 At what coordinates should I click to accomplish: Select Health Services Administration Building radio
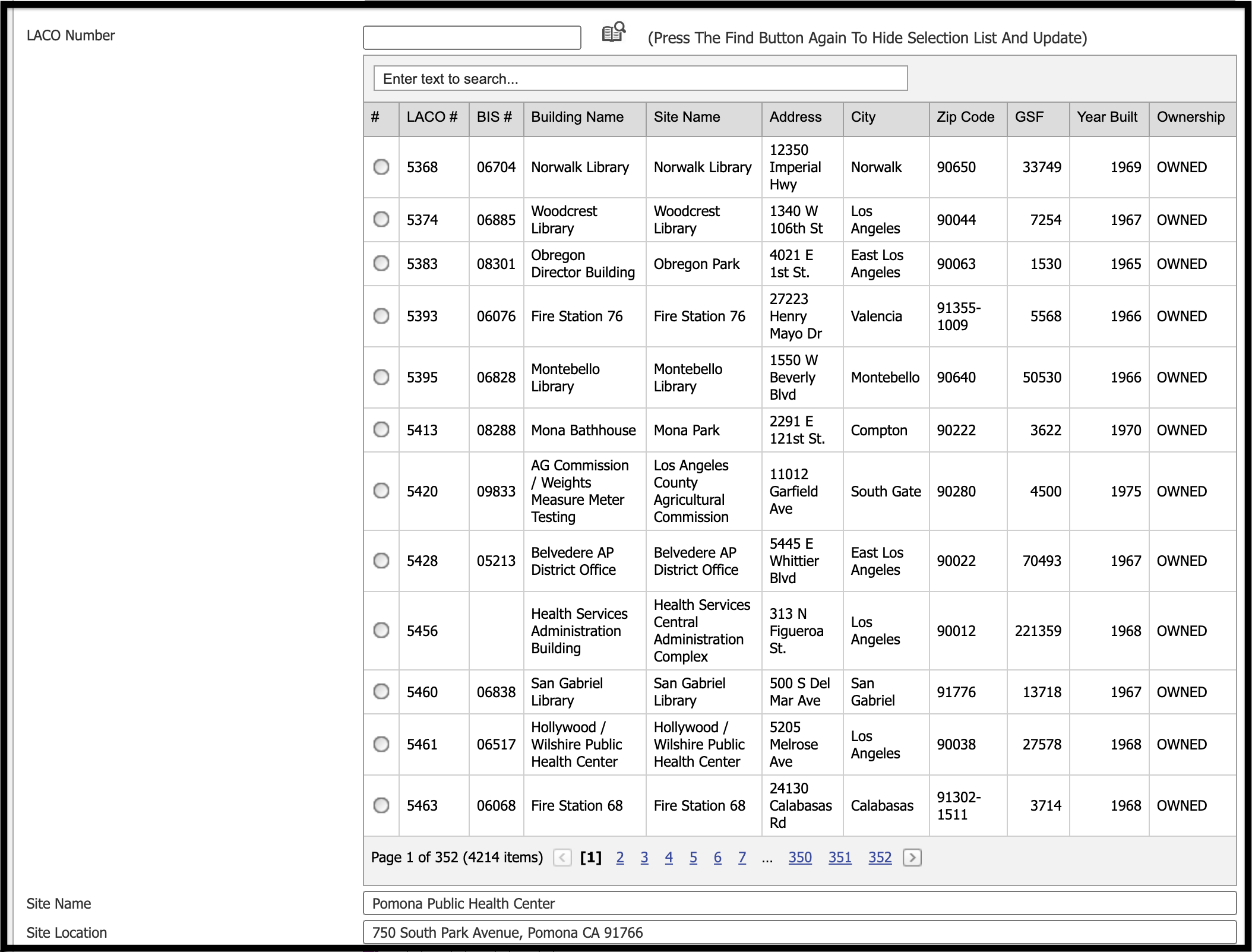point(381,630)
